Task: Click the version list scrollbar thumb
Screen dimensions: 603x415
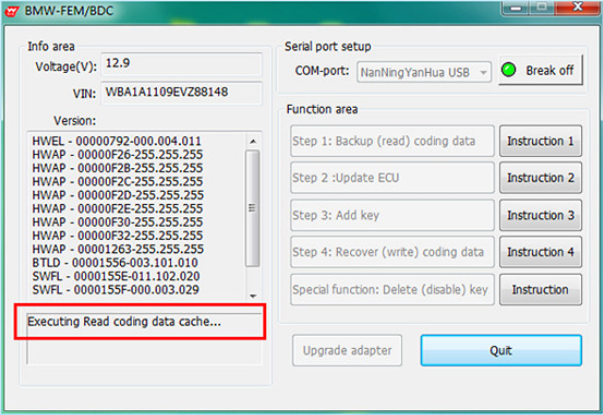Action: pos(252,208)
